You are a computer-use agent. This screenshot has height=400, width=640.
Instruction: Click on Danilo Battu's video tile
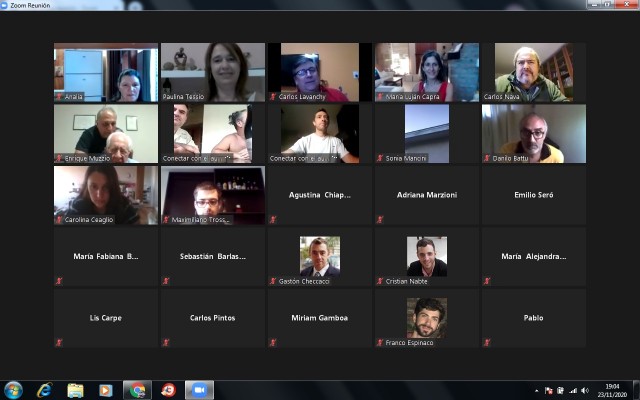coord(533,133)
